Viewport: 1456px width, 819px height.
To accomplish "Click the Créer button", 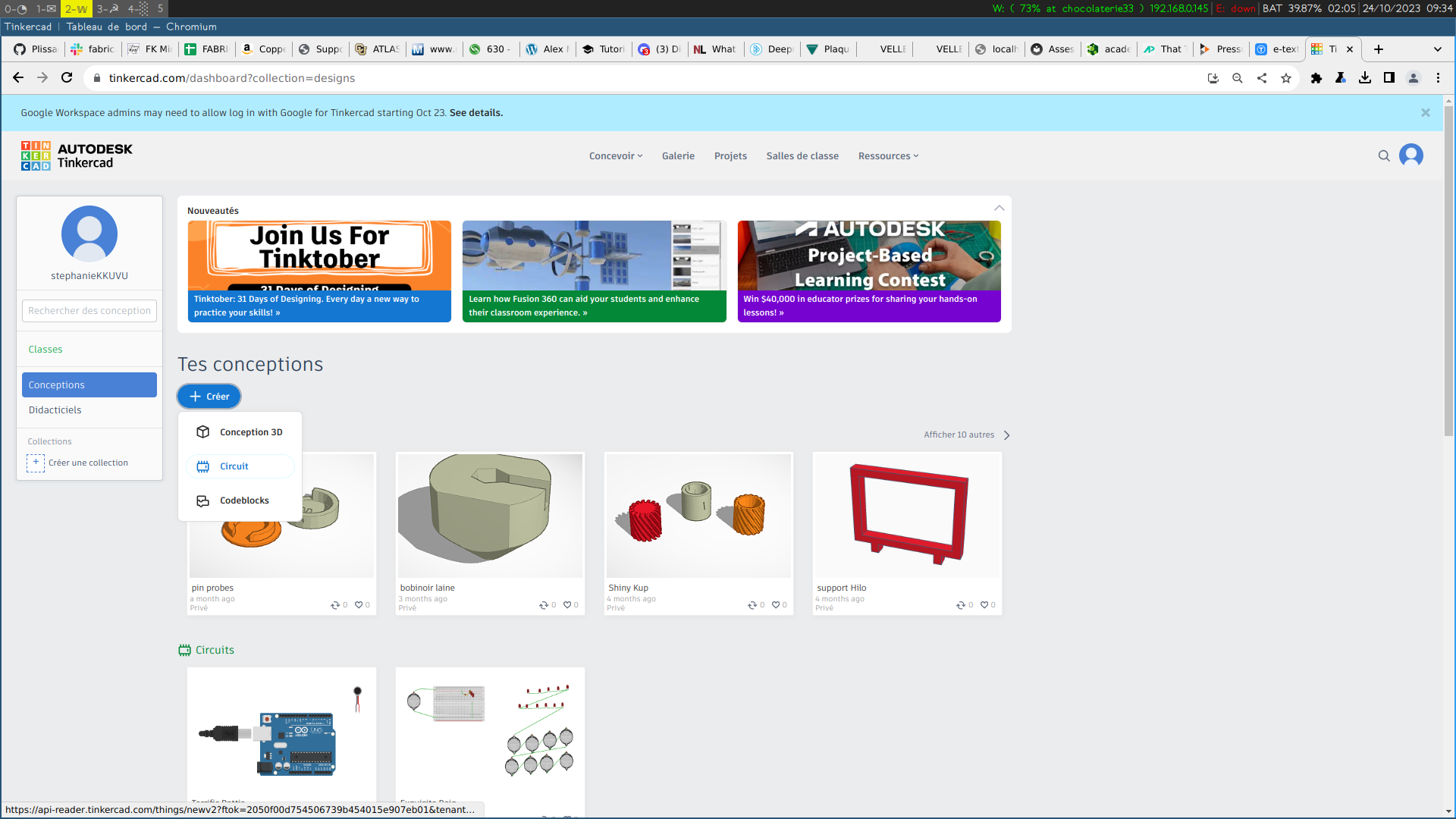I will tap(209, 397).
